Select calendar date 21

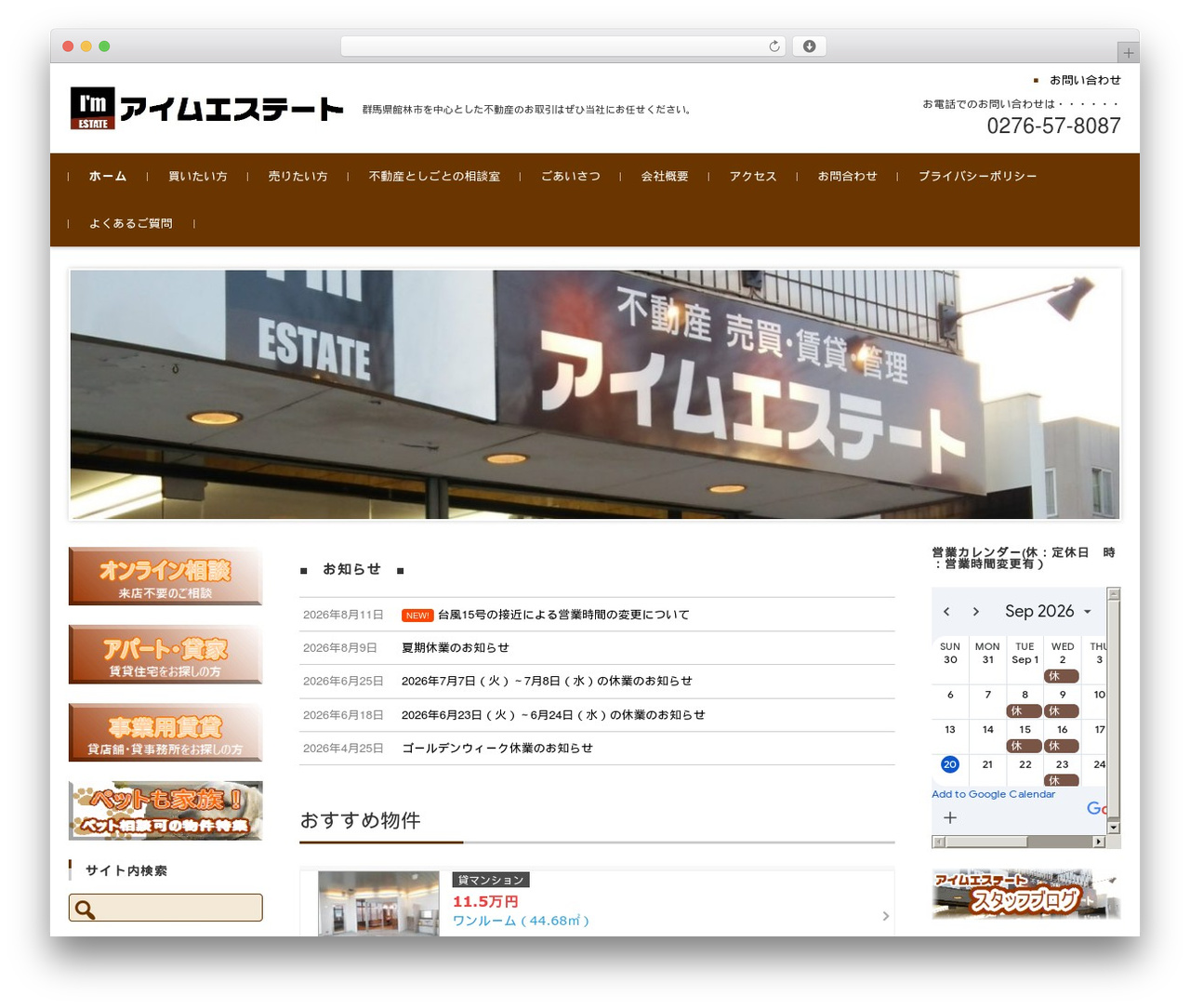[x=987, y=764]
